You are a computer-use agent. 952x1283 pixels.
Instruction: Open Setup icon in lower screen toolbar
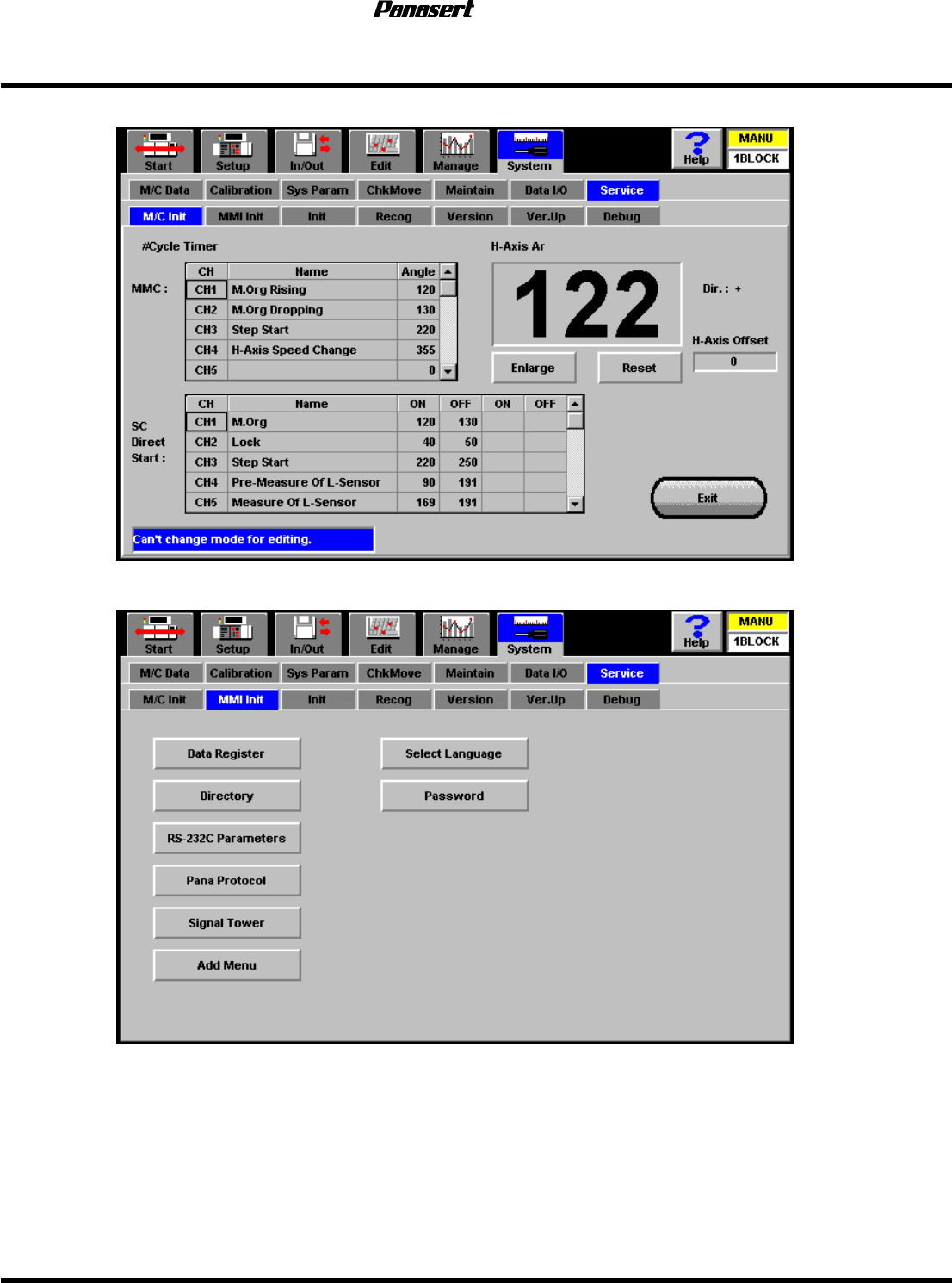(x=233, y=635)
